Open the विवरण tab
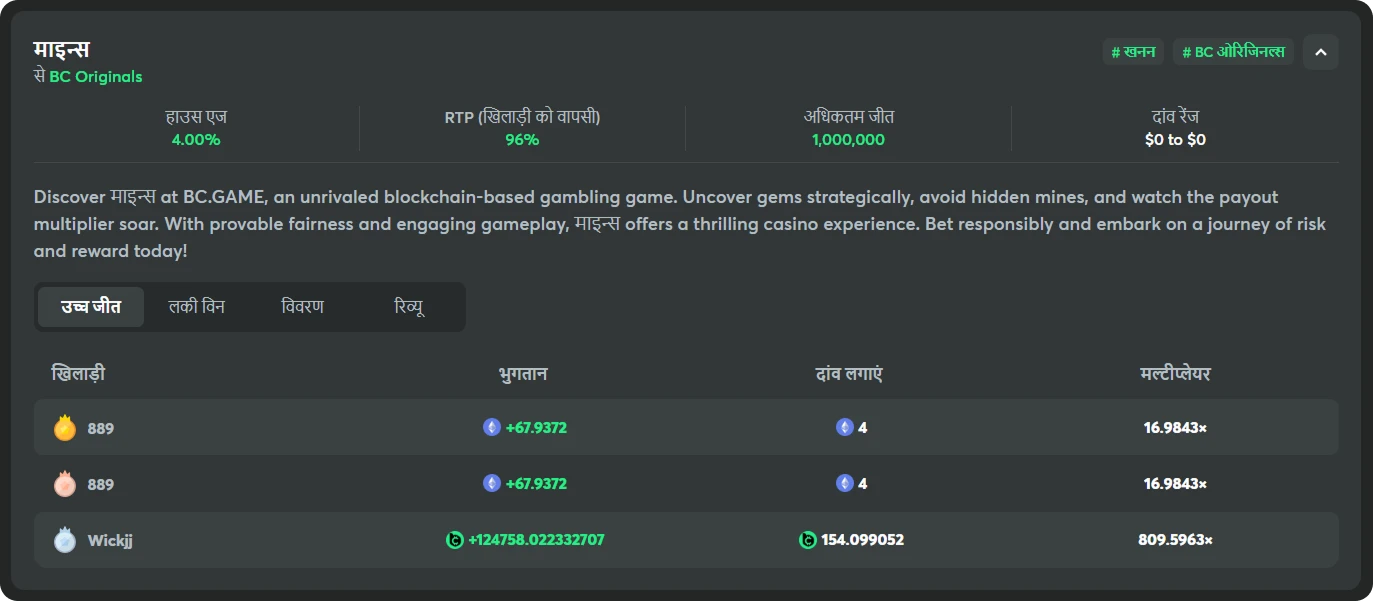 pyautogui.click(x=303, y=307)
